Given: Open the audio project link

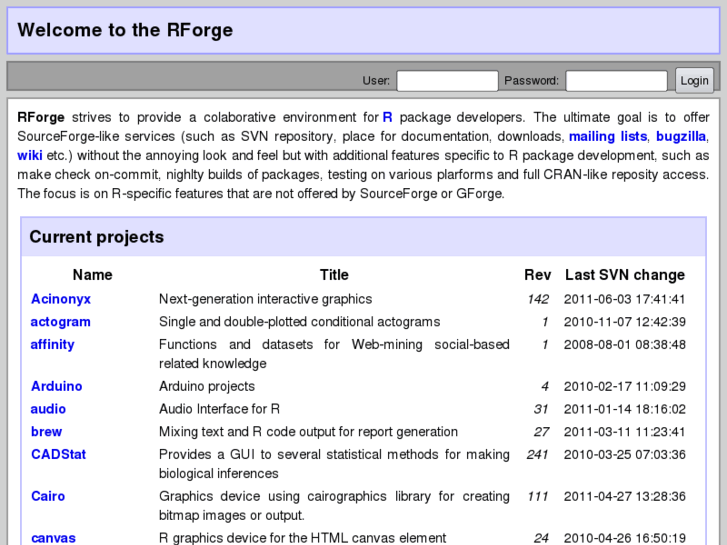Looking at the screenshot, I should (48, 409).
